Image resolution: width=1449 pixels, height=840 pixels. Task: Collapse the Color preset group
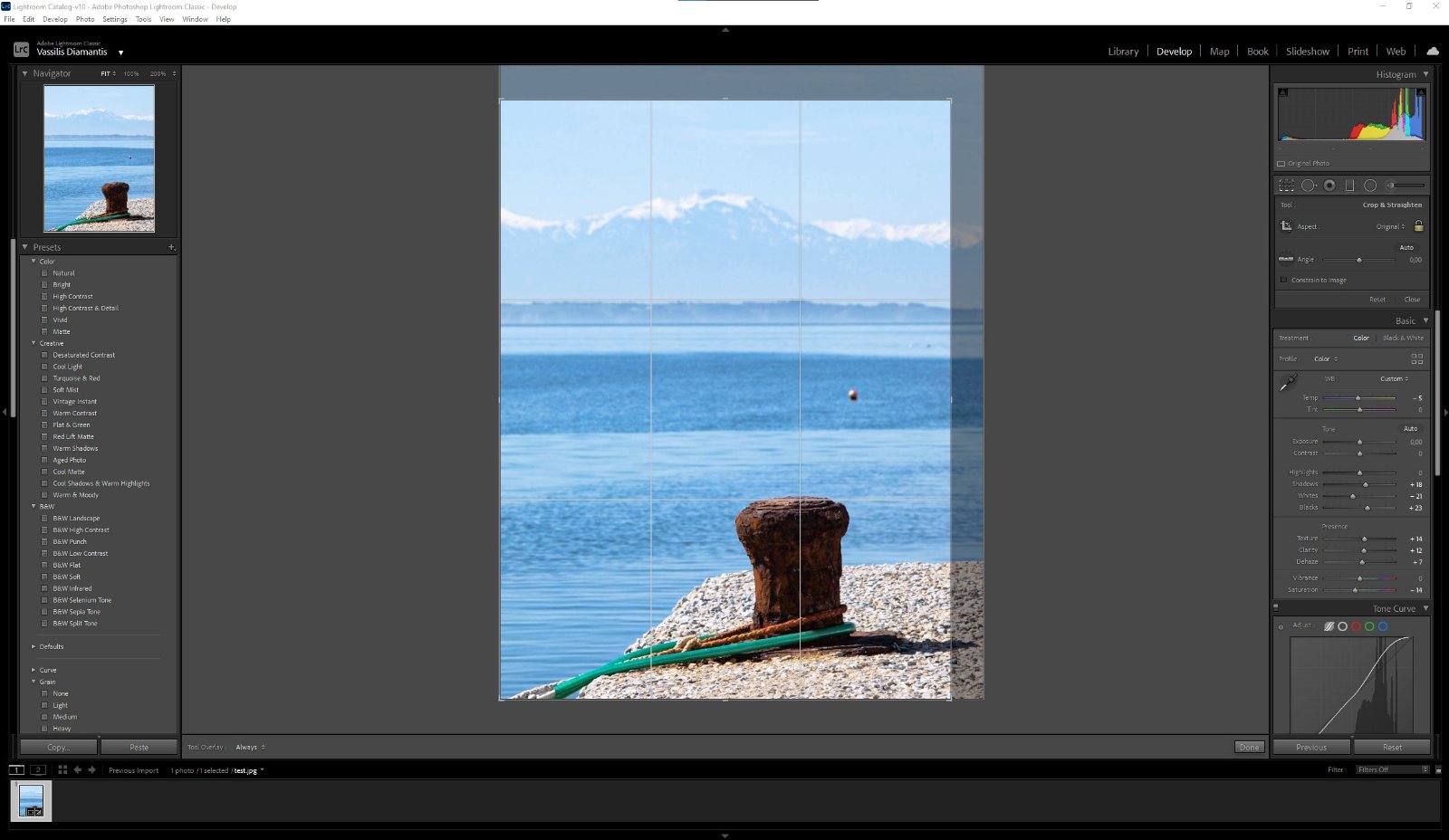click(x=34, y=262)
